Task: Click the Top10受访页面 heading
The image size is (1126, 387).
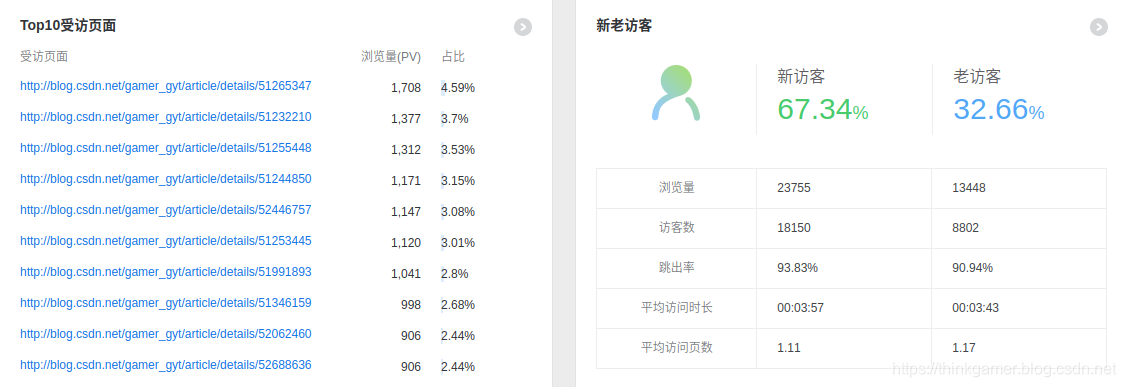Action: (x=68, y=26)
